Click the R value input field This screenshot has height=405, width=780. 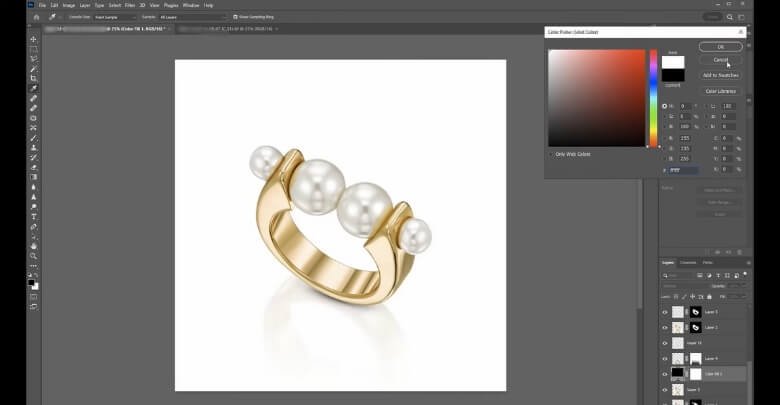[685, 138]
